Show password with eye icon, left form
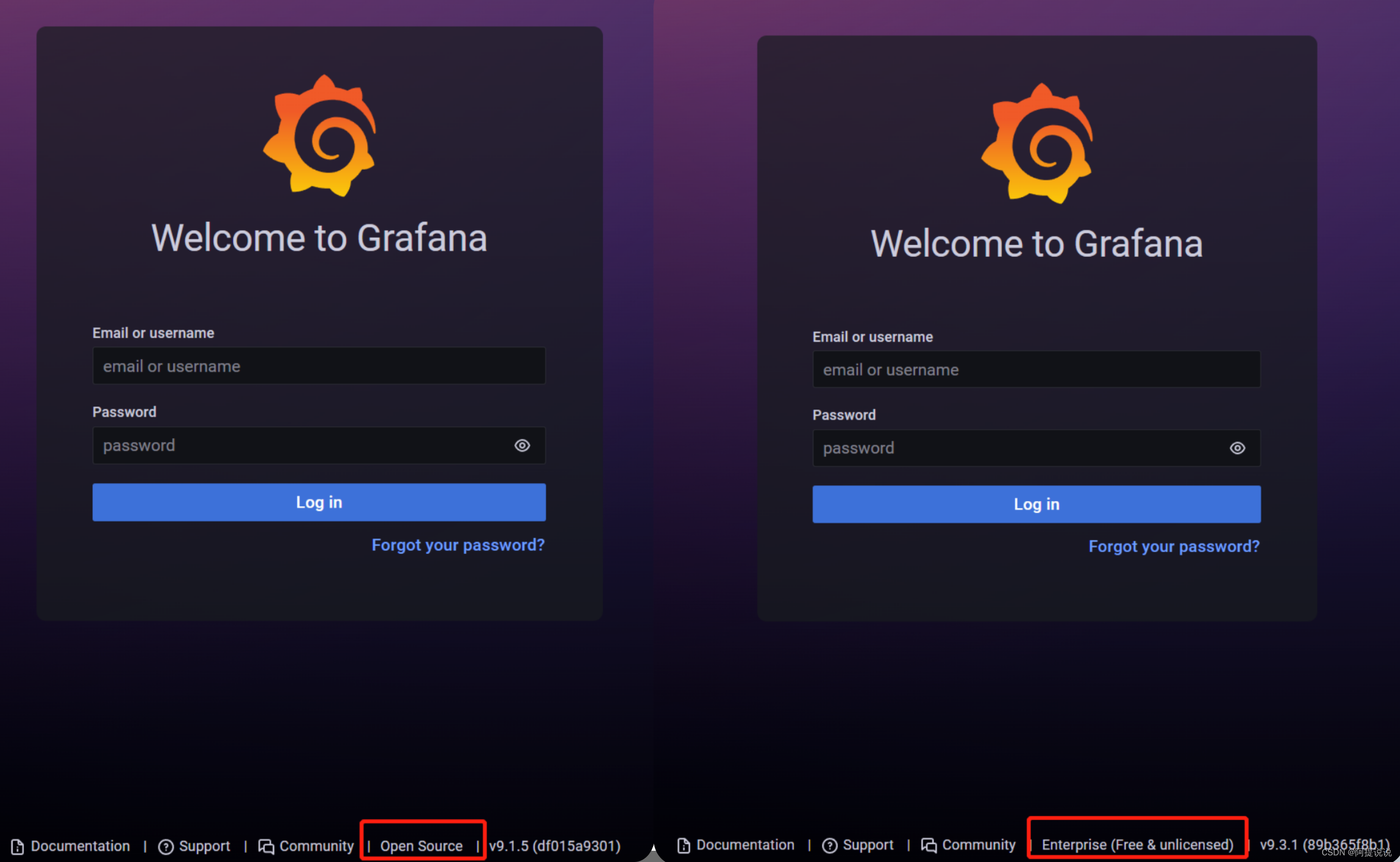Image resolution: width=1400 pixels, height=862 pixels. [x=522, y=445]
